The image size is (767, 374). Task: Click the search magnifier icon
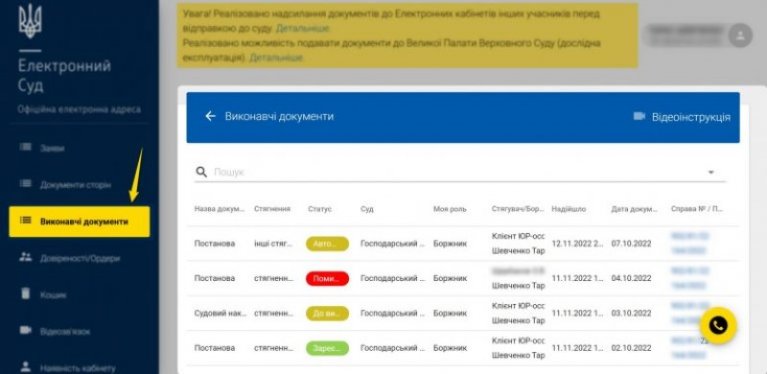pyautogui.click(x=201, y=172)
